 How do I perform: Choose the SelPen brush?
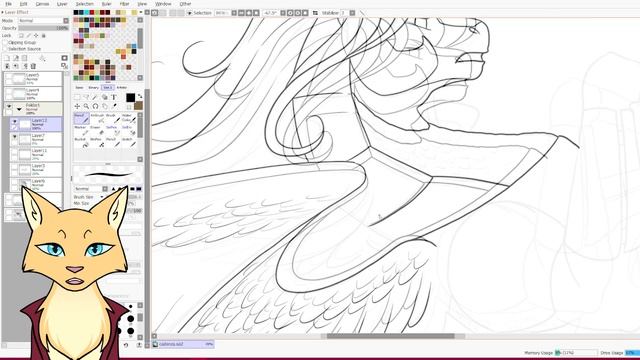point(112,130)
